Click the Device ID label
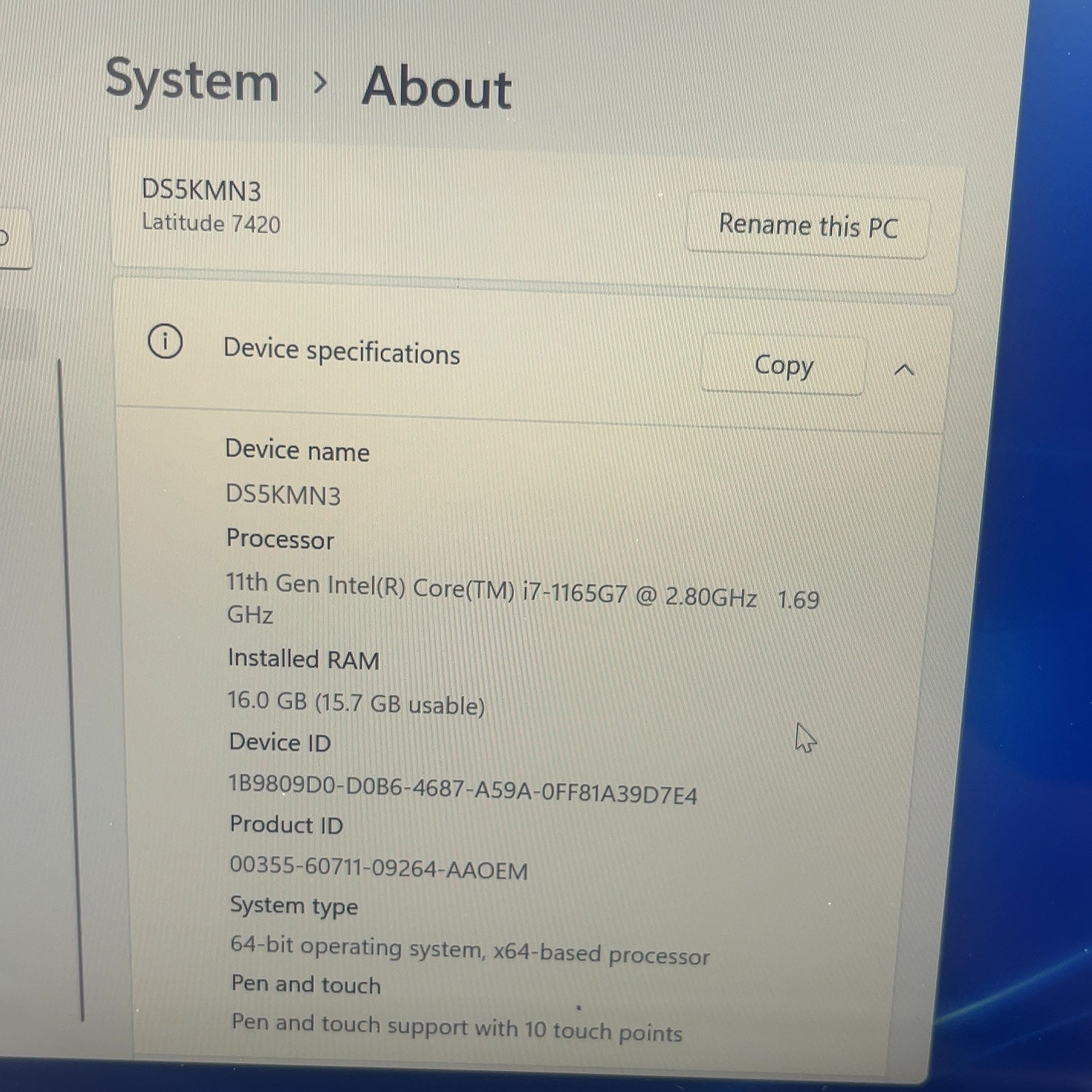Viewport: 1092px width, 1092px height. [x=280, y=743]
